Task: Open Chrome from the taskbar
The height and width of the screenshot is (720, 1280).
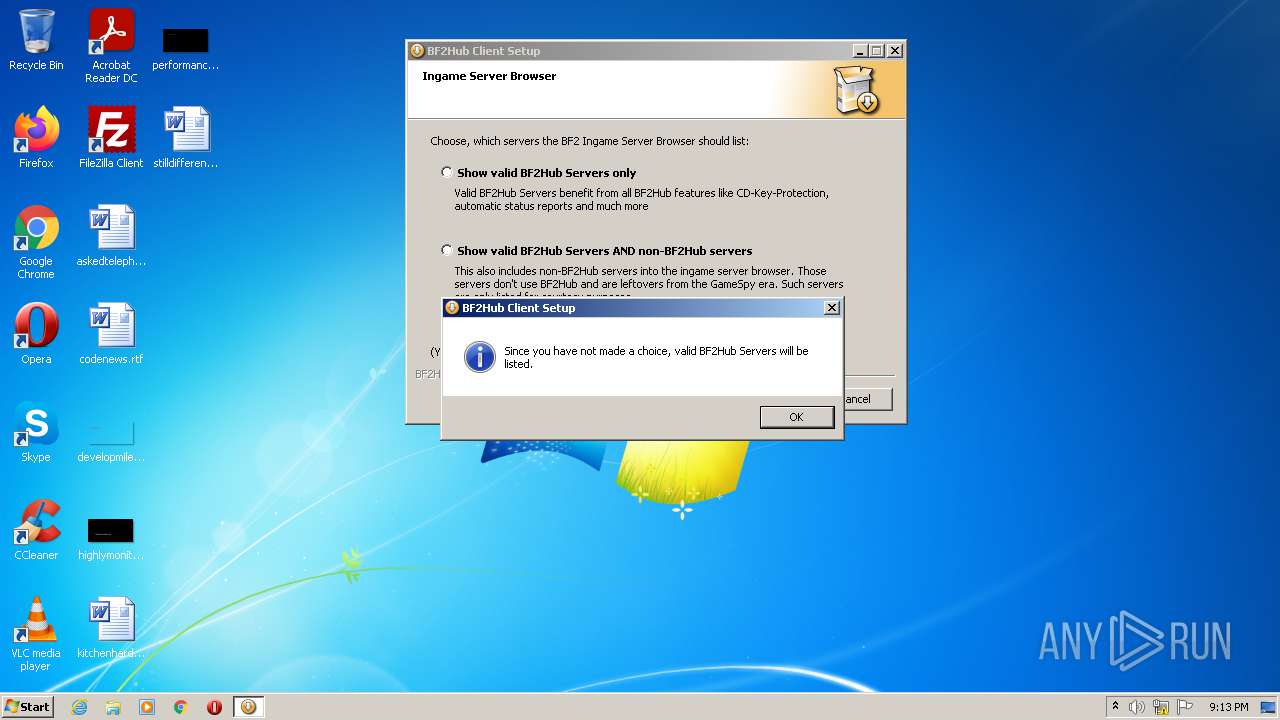Action: pos(181,707)
